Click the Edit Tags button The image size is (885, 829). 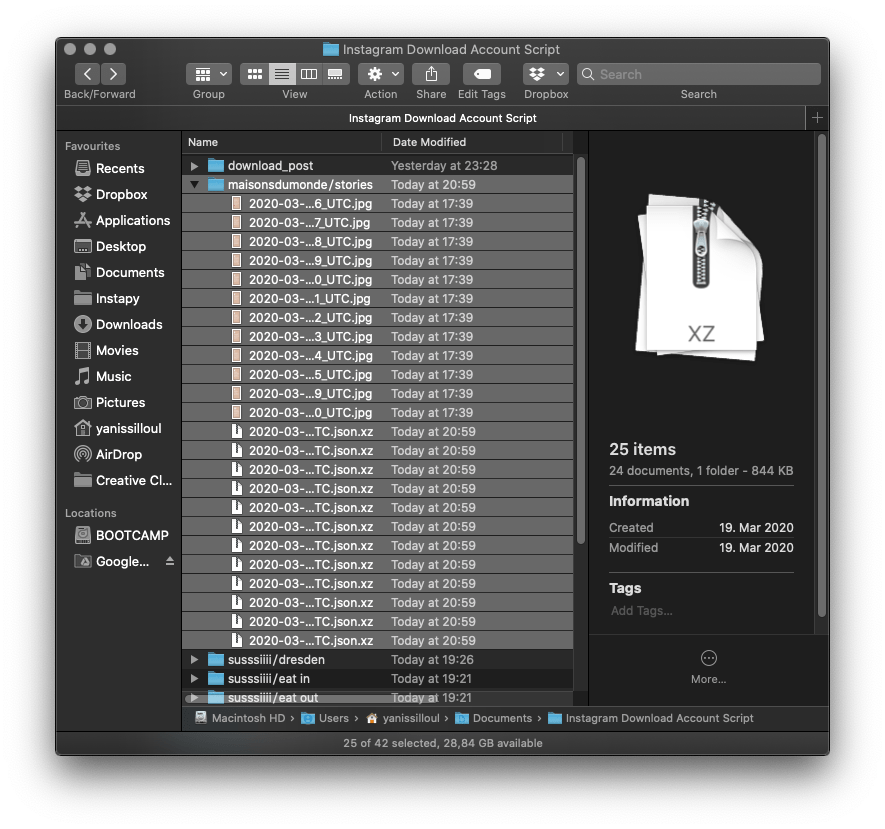(482, 74)
